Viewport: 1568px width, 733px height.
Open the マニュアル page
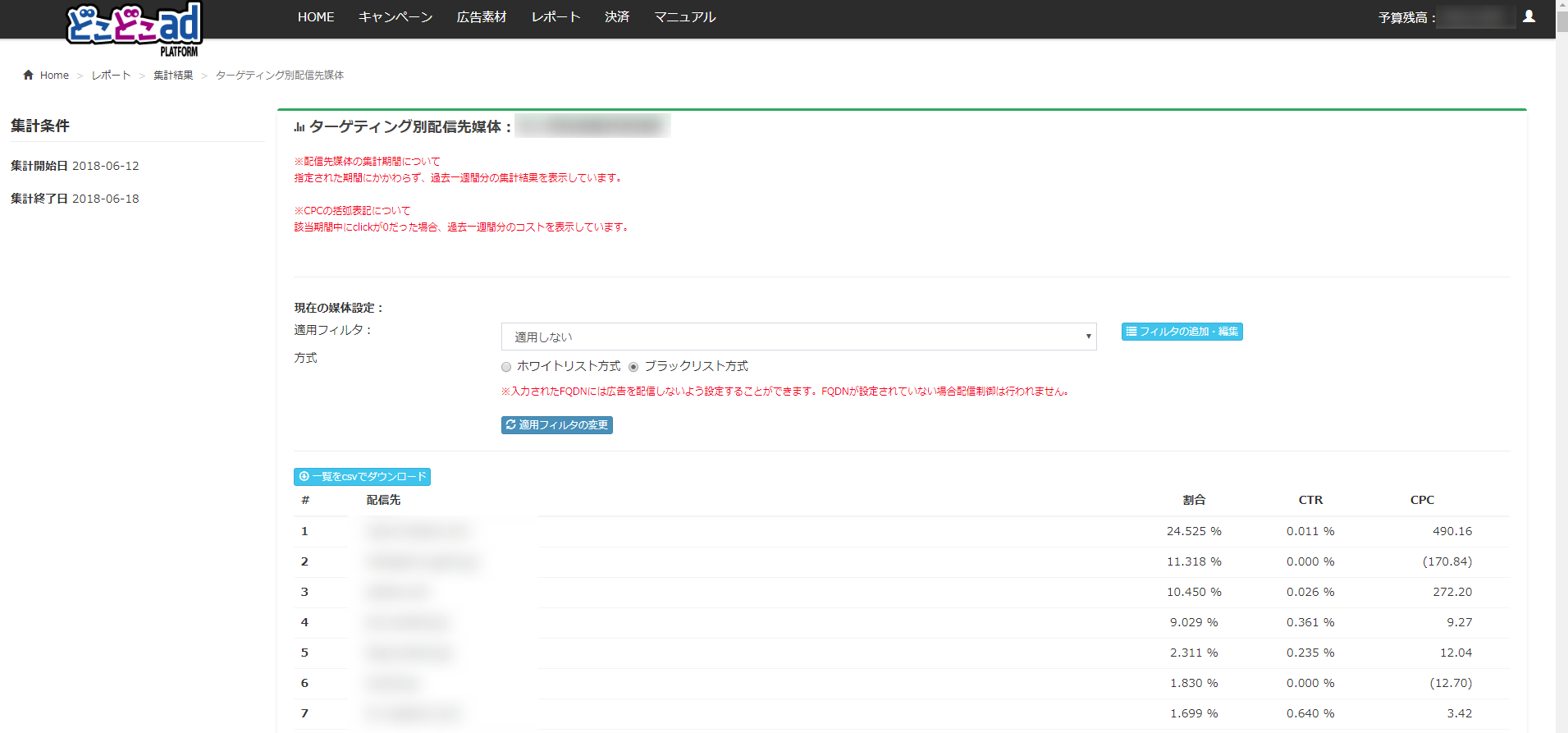click(x=685, y=17)
